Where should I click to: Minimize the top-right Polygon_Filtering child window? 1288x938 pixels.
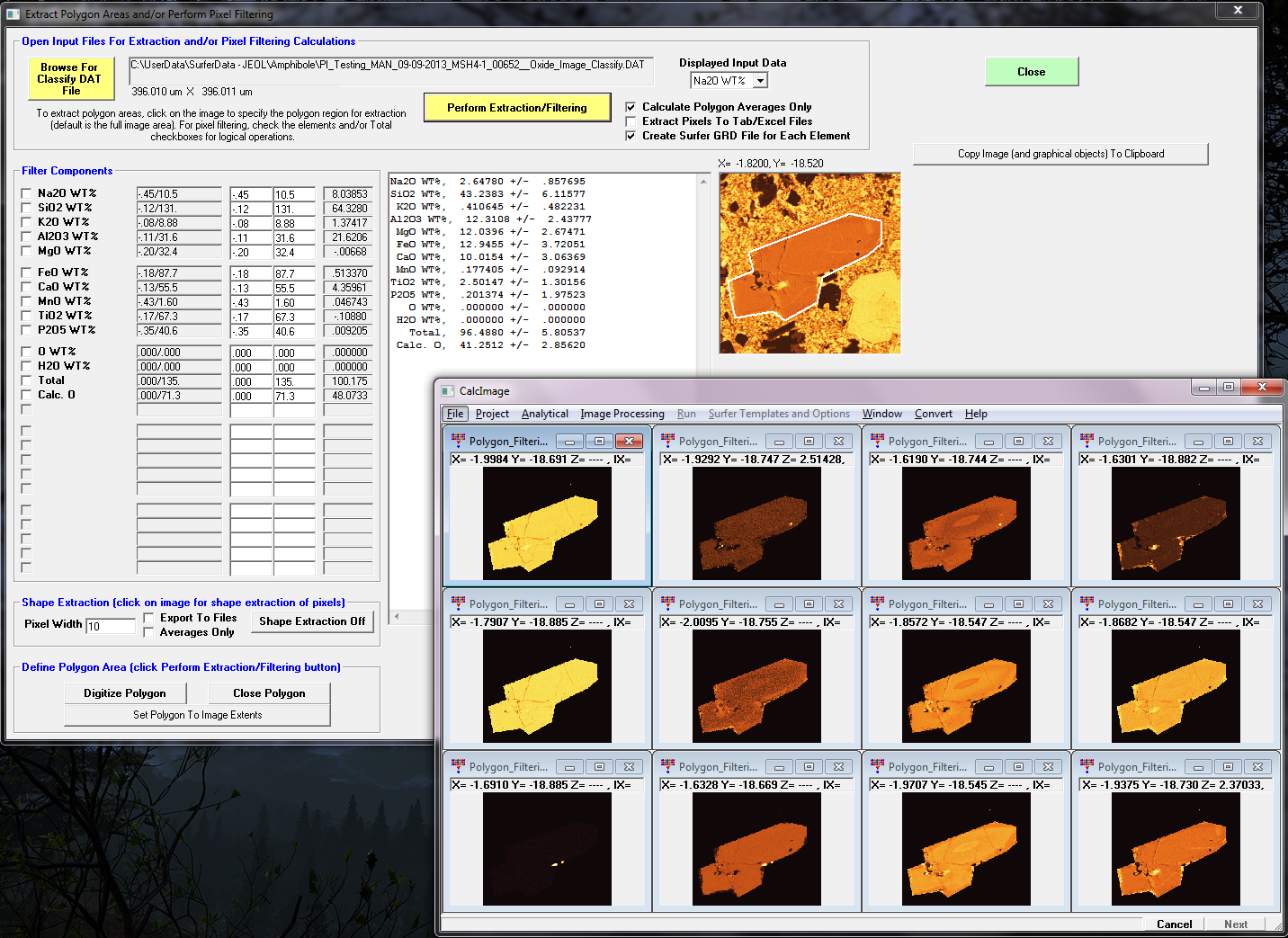[x=1198, y=442]
